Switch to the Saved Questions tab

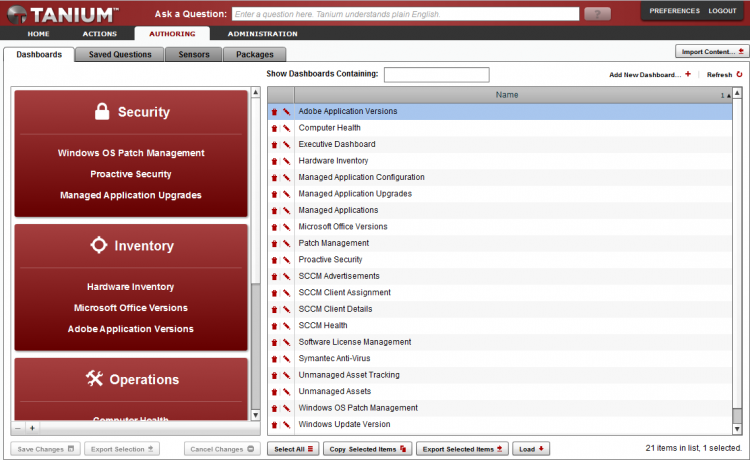click(x=120, y=55)
